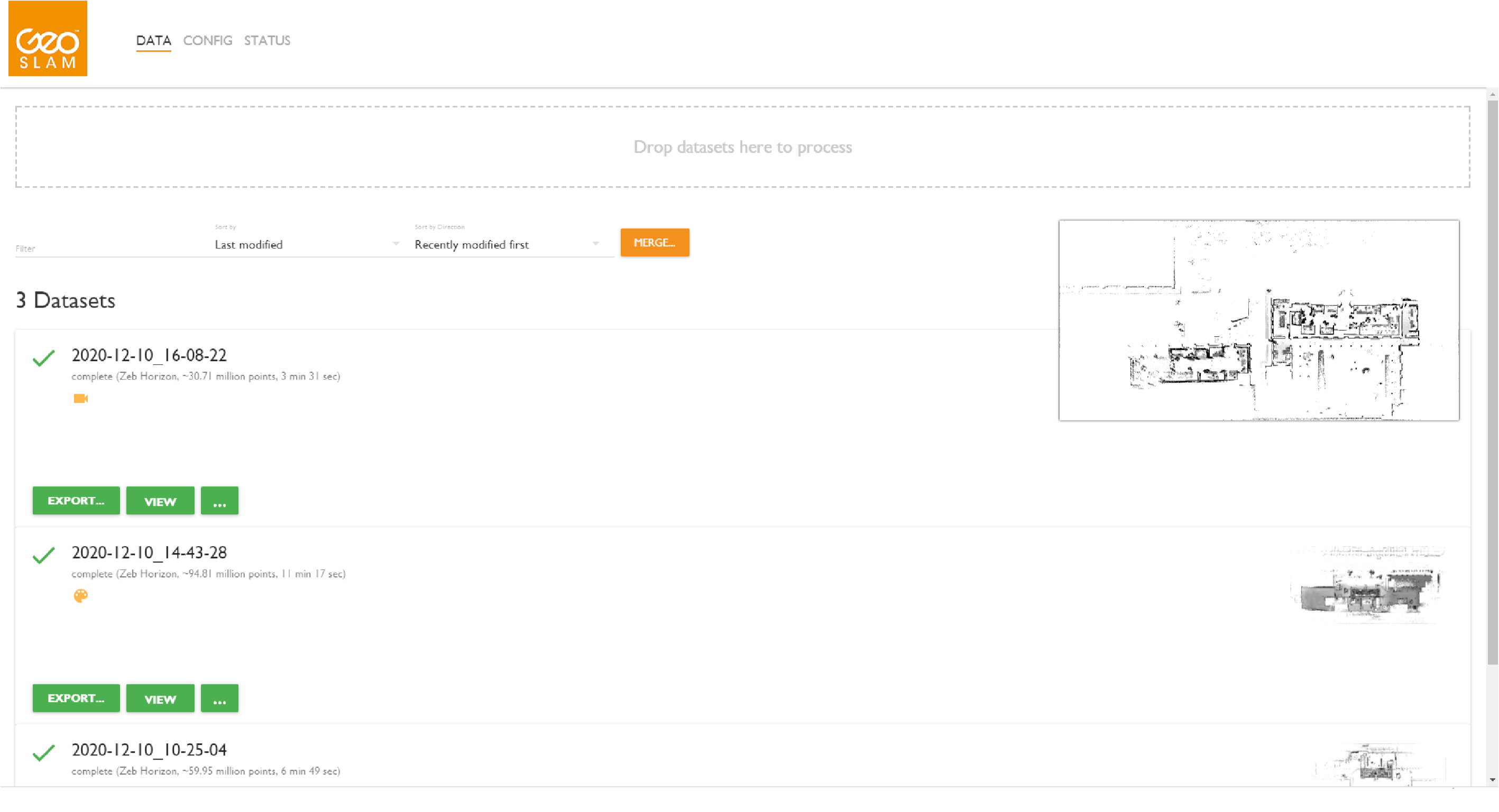Click green checkmark of 2020-12-10_16-08-22
The width and height of the screenshot is (1499, 812).
click(44, 358)
